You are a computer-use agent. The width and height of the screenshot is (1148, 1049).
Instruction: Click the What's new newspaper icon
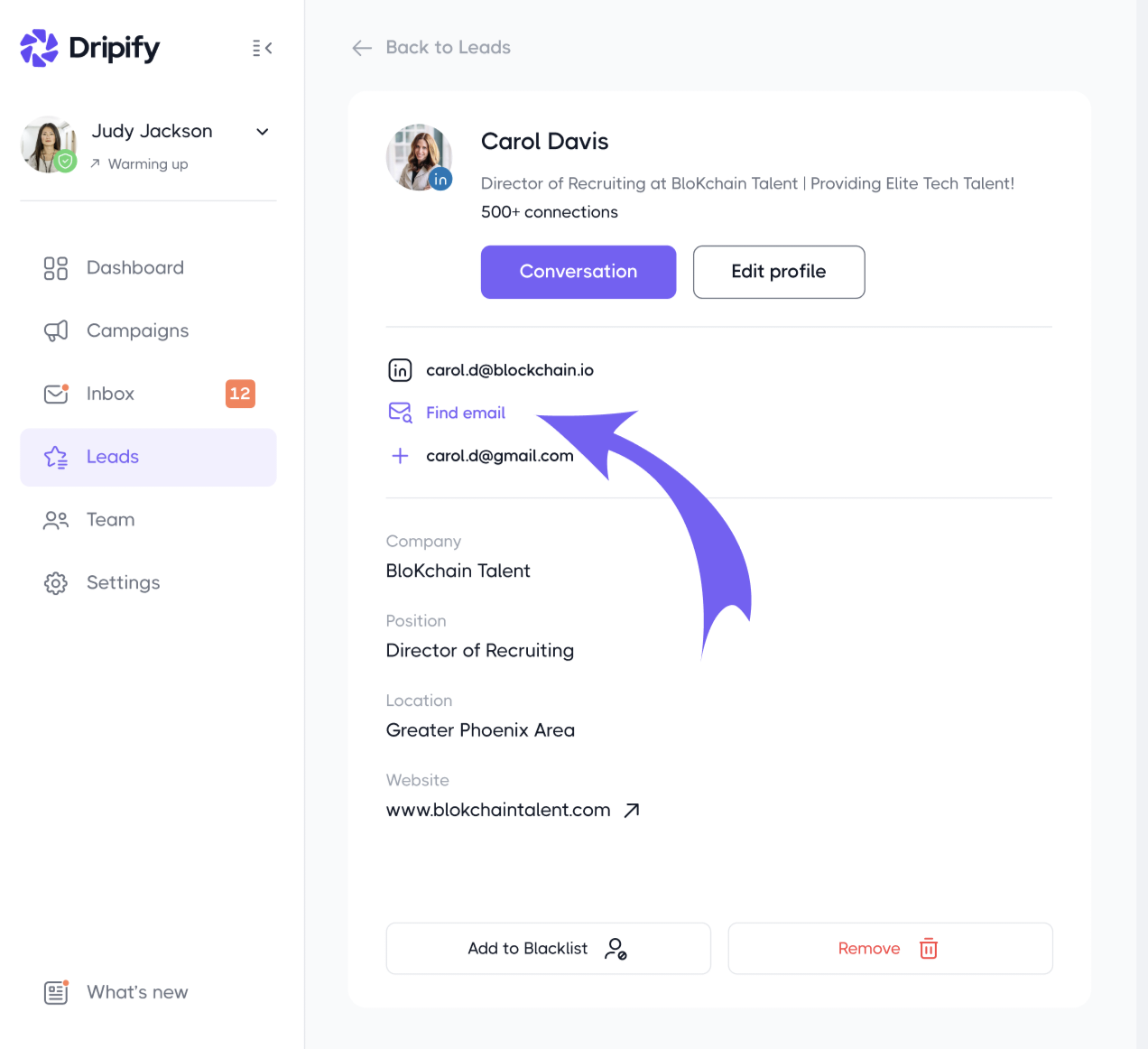pos(56,992)
